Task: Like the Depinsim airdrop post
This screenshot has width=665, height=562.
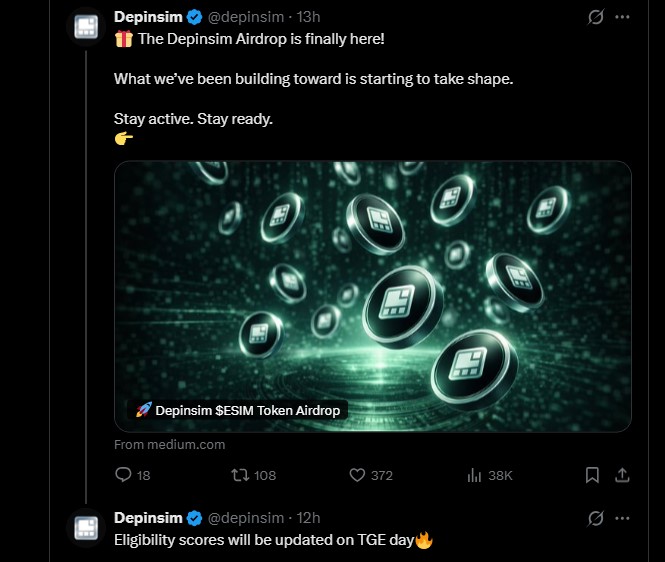Action: pos(357,475)
